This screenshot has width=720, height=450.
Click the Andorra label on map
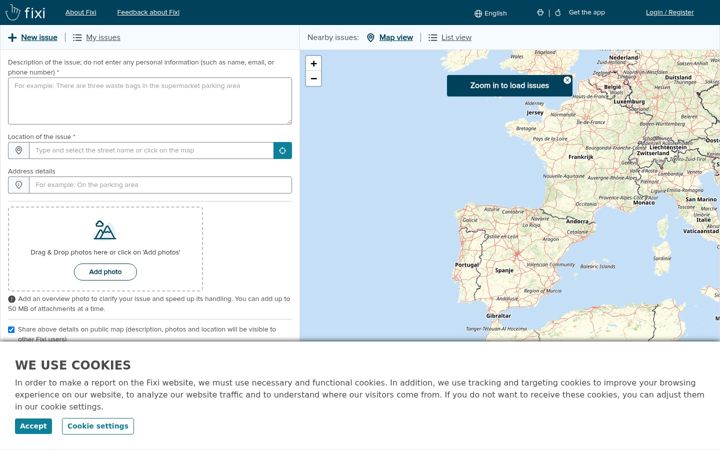tap(577, 221)
